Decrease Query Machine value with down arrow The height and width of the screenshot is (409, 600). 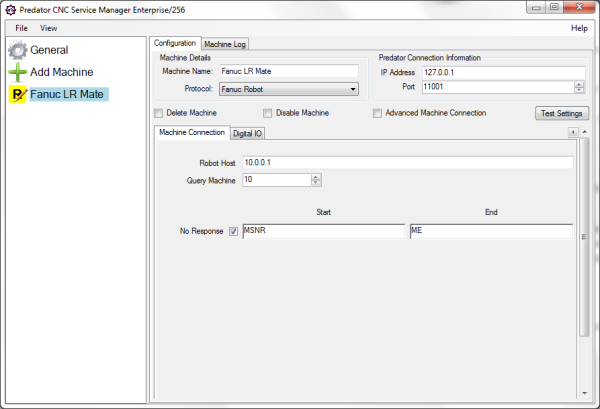316,184
